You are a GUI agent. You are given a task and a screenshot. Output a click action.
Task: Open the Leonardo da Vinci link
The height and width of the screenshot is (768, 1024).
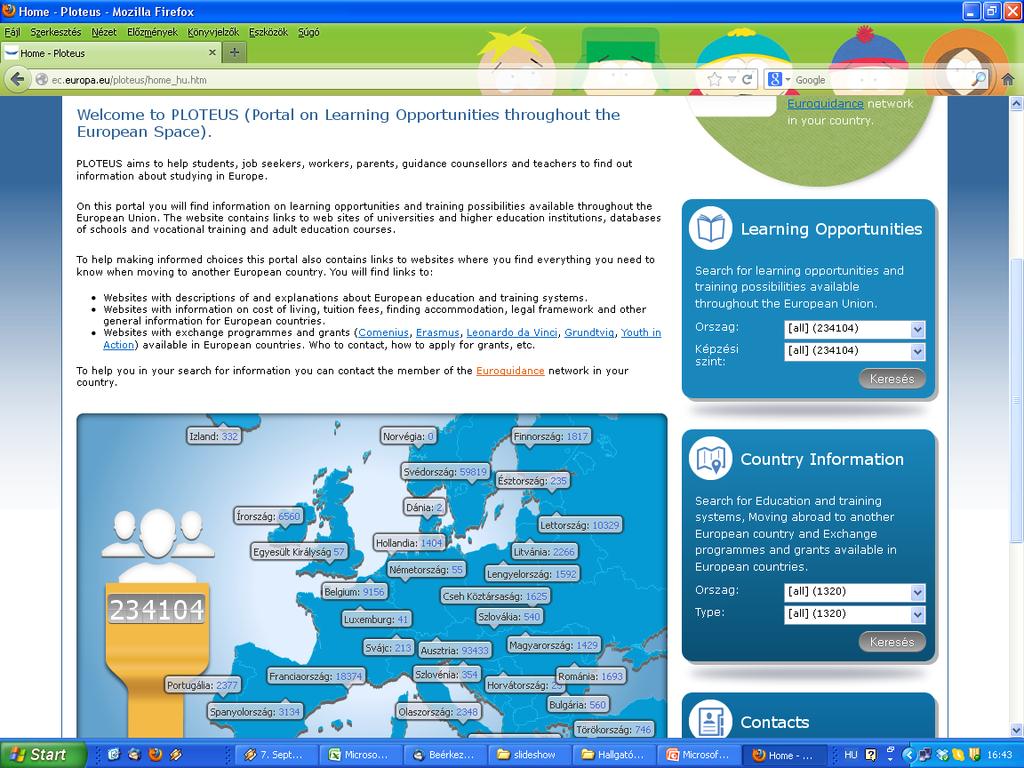[512, 332]
